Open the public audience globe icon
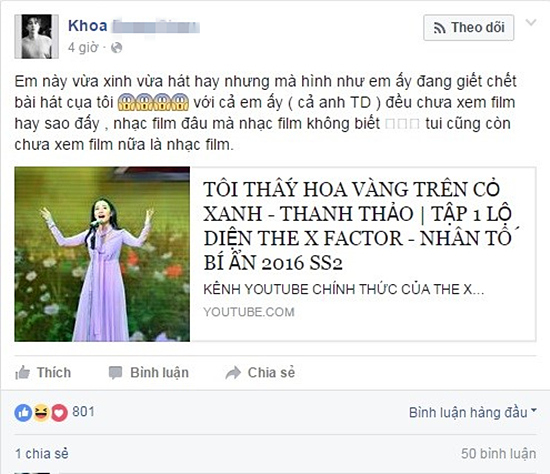Screen dimensions: 550x474 [x=116, y=47]
